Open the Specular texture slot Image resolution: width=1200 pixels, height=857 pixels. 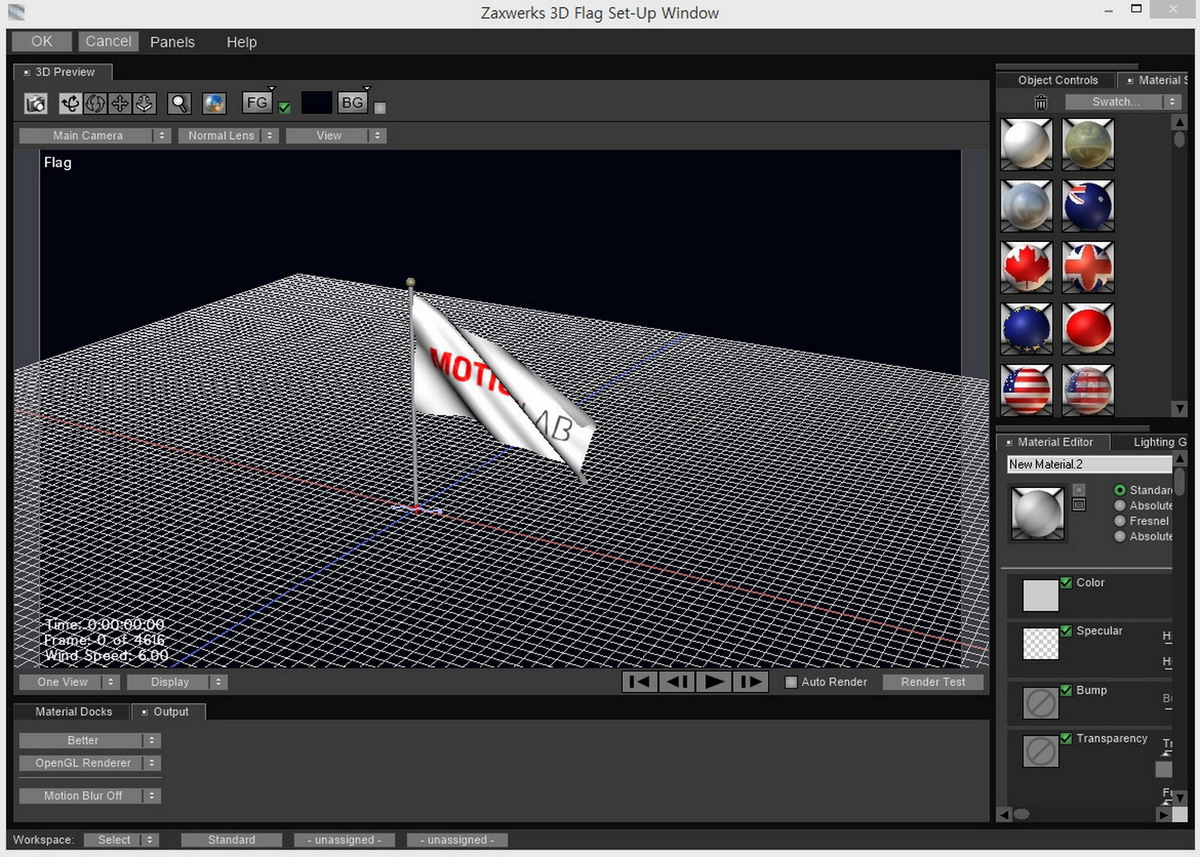[x=1041, y=643]
